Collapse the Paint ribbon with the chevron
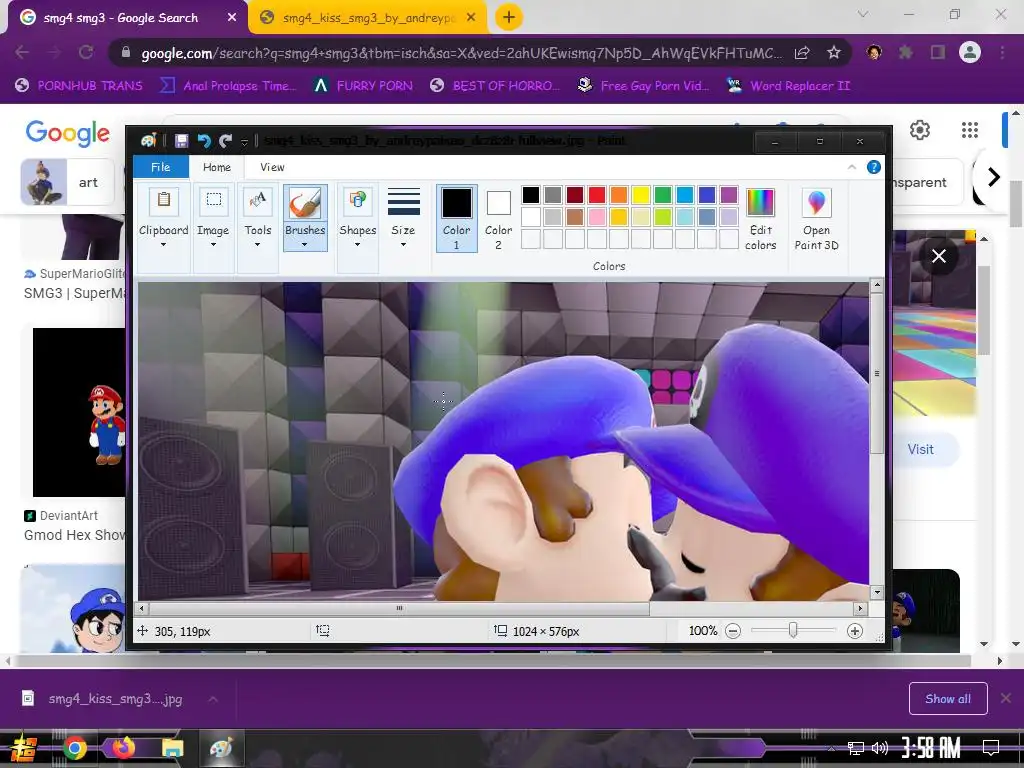This screenshot has height=768, width=1024. 852,167
